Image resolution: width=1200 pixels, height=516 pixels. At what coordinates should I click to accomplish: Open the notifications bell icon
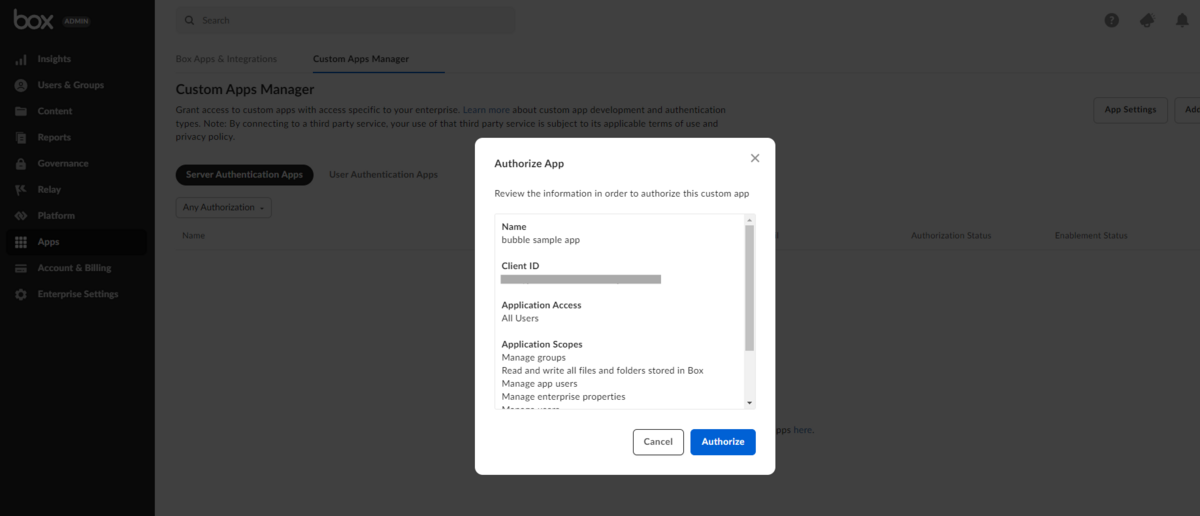pyautogui.click(x=1182, y=20)
